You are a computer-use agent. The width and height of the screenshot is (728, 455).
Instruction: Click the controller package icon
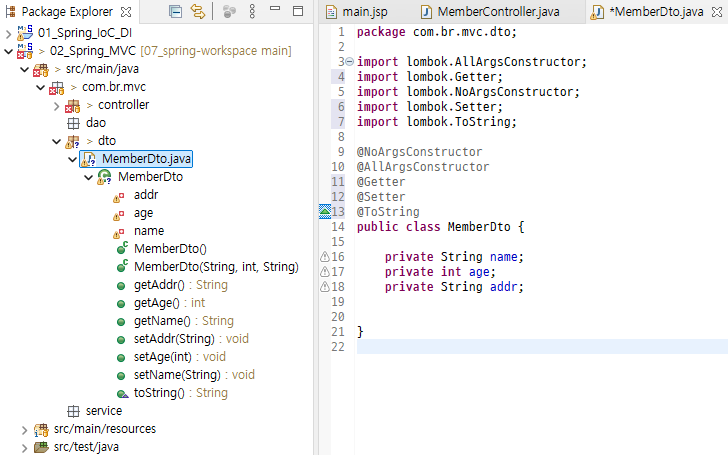pyautogui.click(x=72, y=106)
